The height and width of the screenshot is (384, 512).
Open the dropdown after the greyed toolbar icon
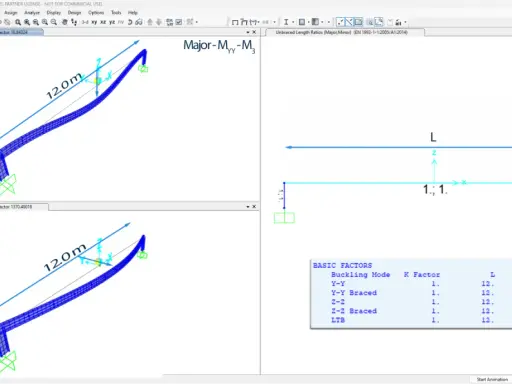(x=275, y=22)
